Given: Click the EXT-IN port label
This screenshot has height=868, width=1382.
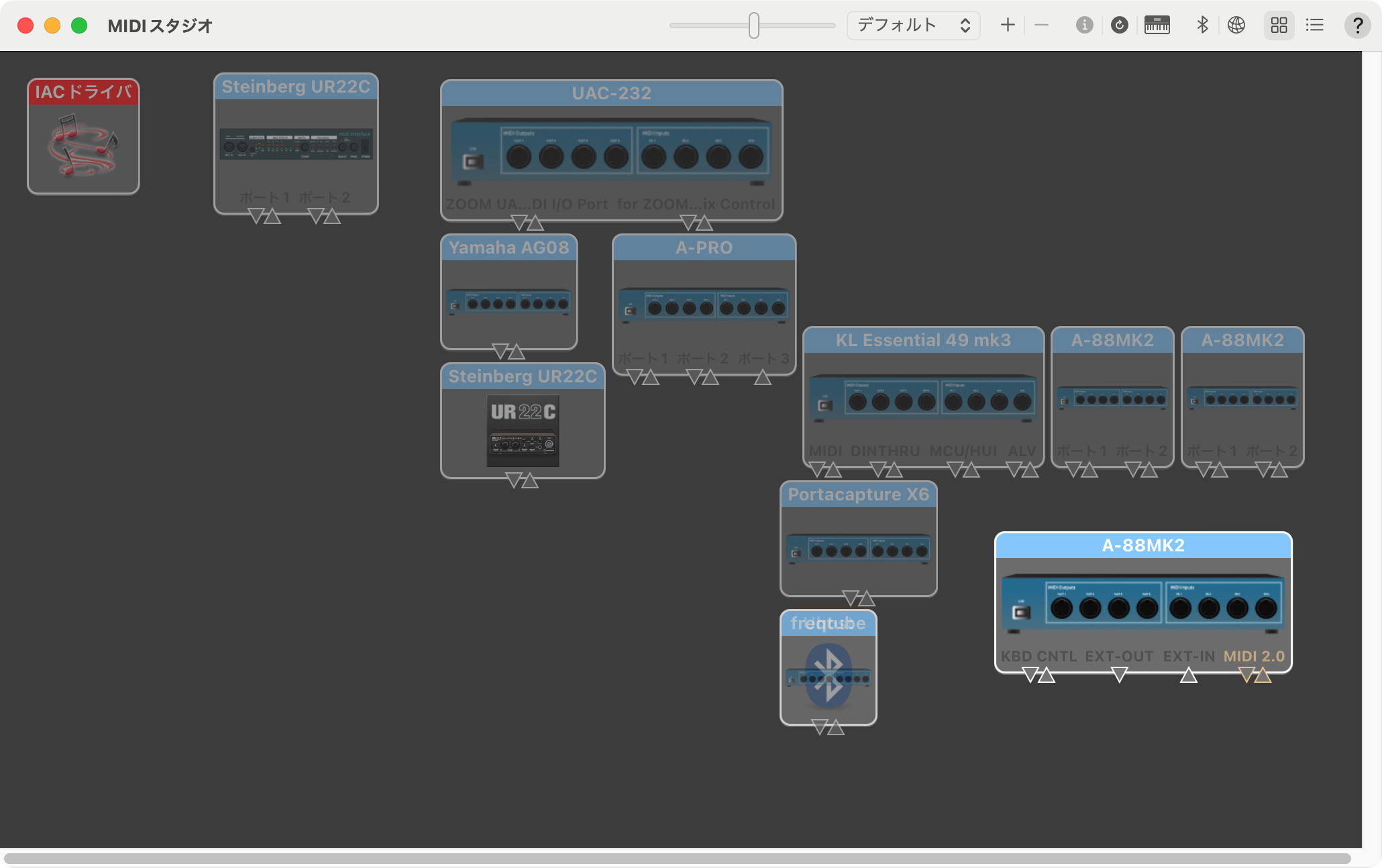Looking at the screenshot, I should [1189, 656].
